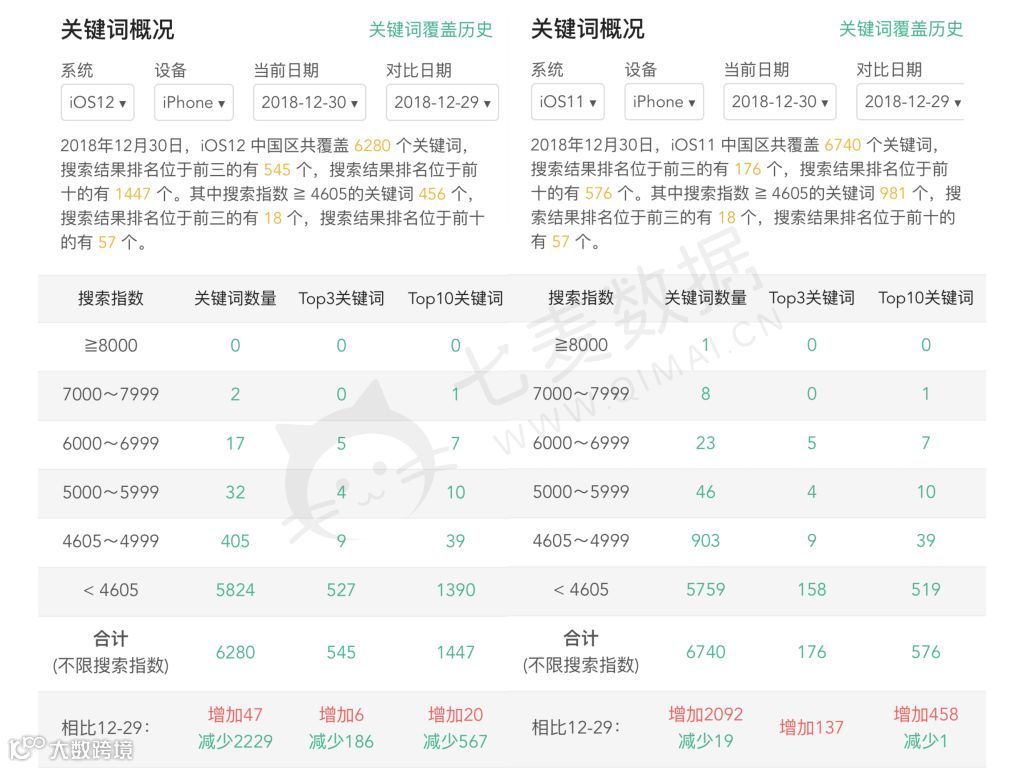Select Top3 value 527 in iOS12 table
The width and height of the screenshot is (1024, 768).
click(x=341, y=590)
